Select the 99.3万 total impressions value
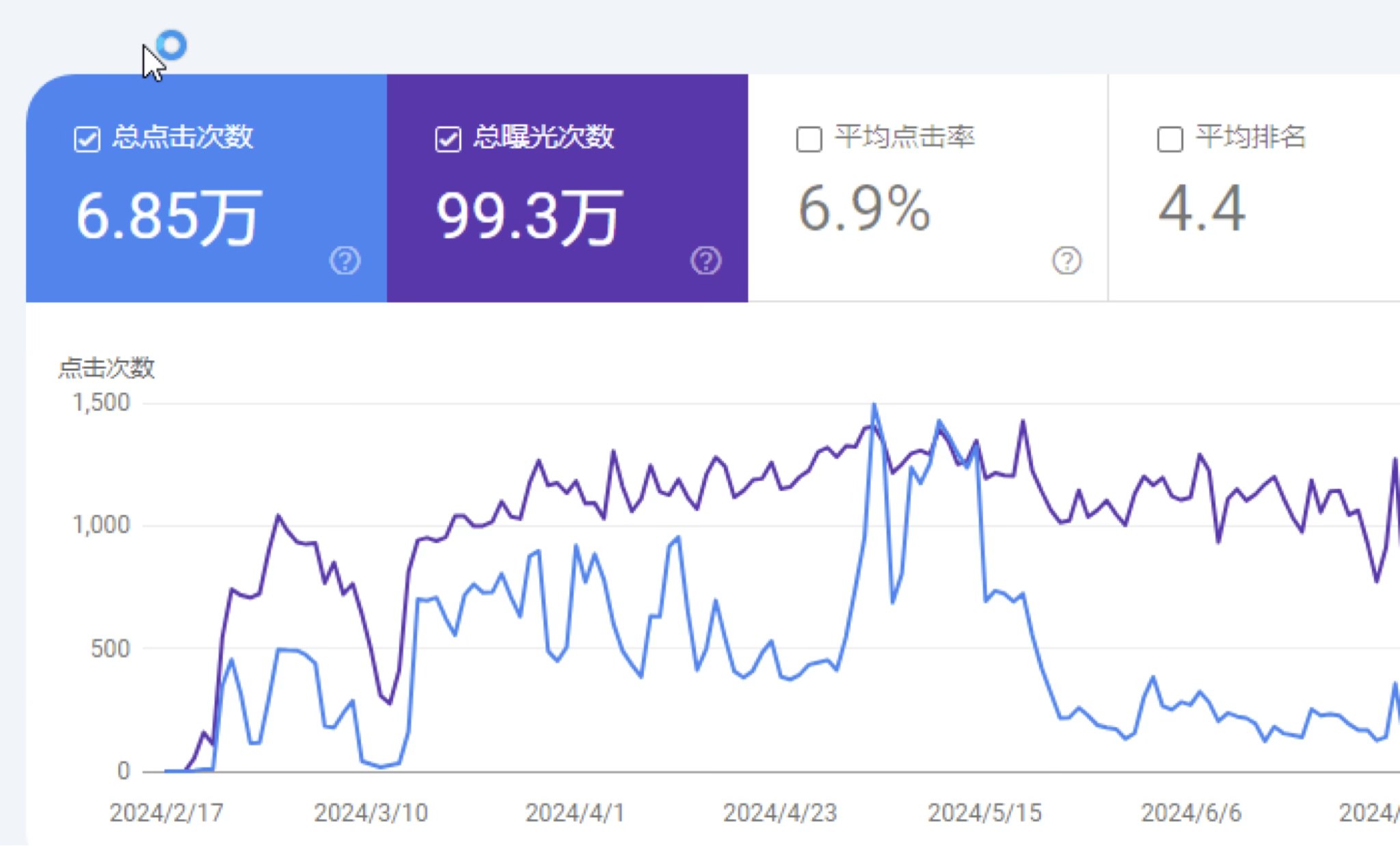Image resolution: width=1400 pixels, height=846 pixels. point(528,216)
